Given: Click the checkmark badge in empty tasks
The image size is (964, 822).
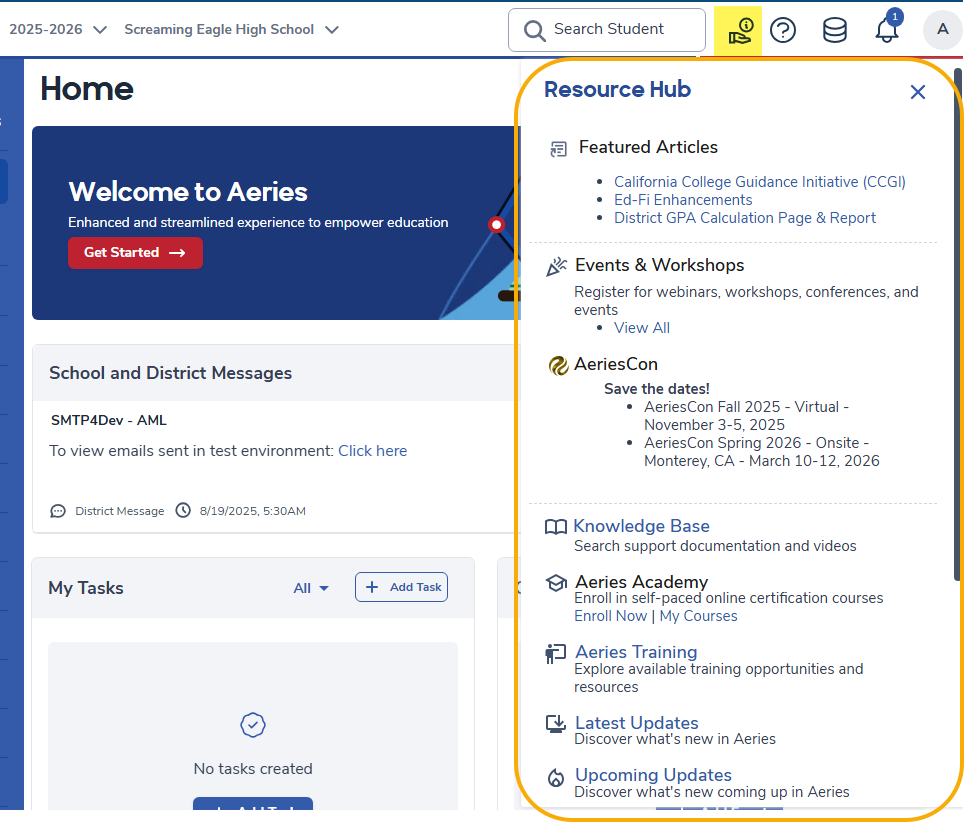Looking at the screenshot, I should 253,725.
